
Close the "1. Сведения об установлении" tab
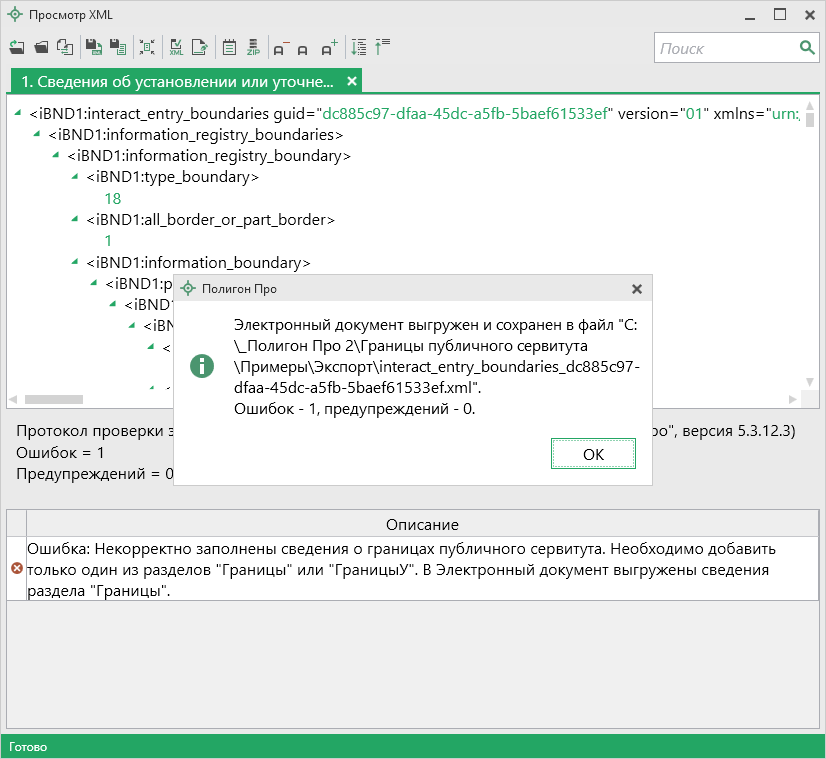pos(351,81)
